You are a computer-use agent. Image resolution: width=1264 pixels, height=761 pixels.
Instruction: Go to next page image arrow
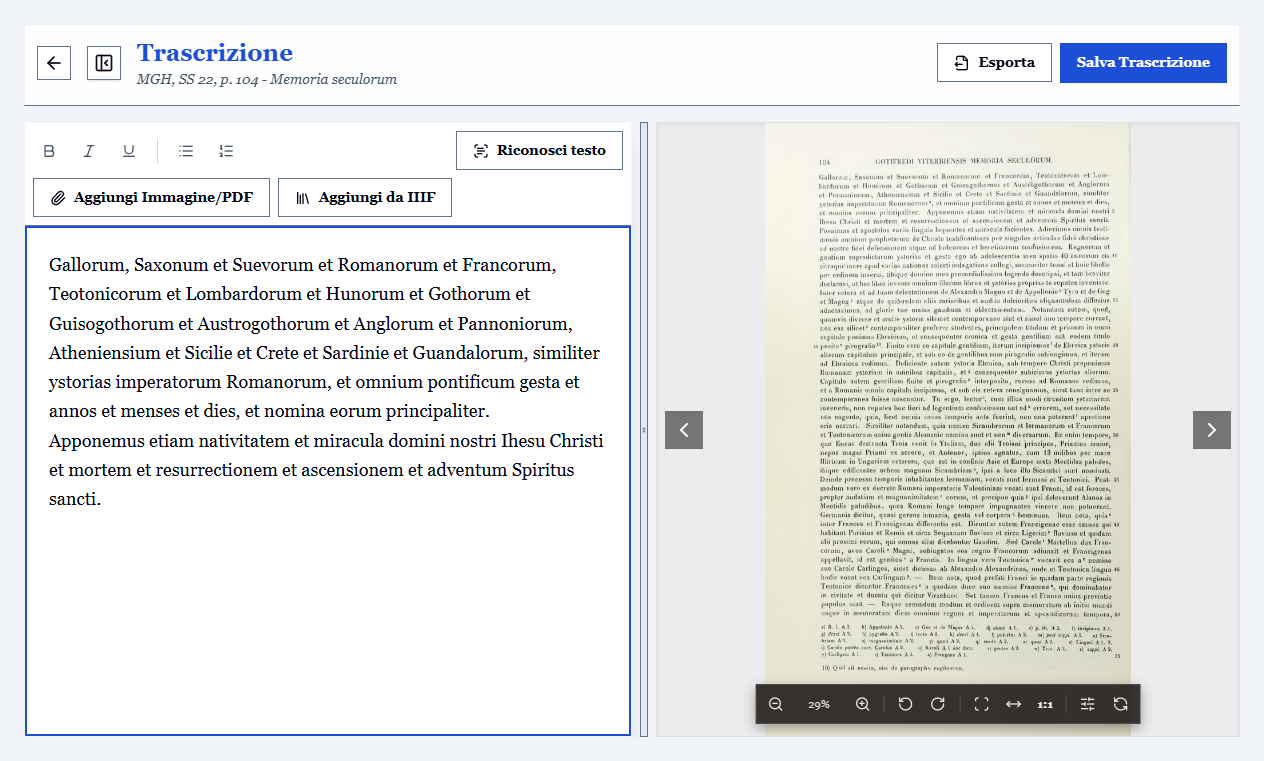(x=1212, y=430)
